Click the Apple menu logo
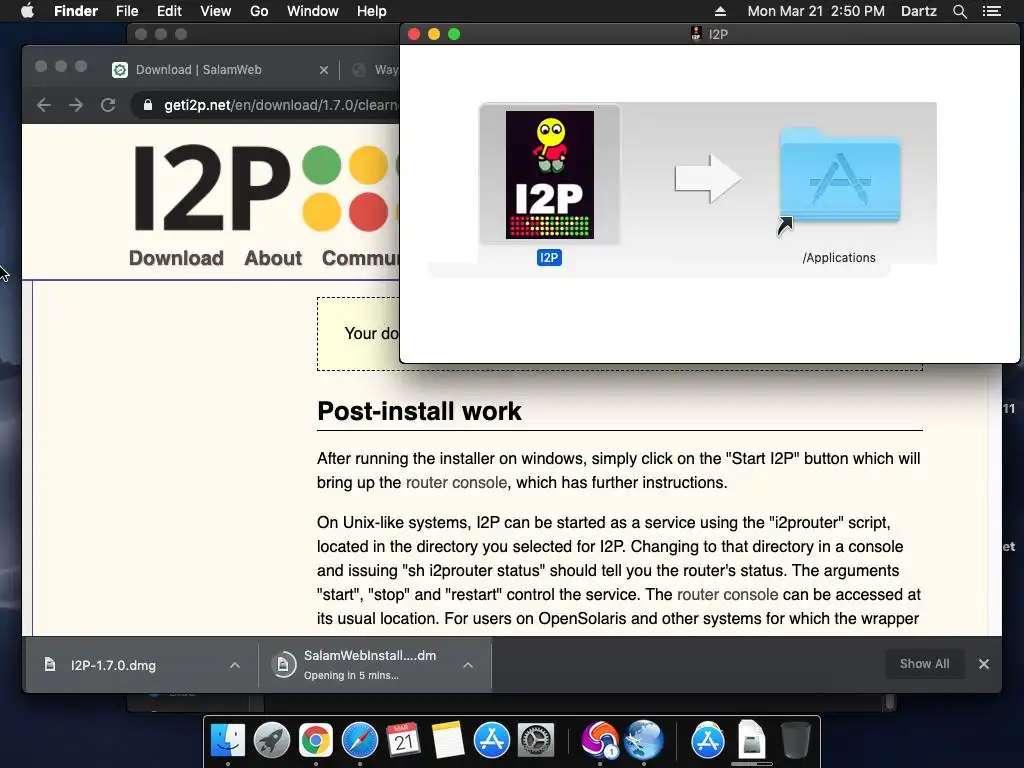1024x768 pixels. pyautogui.click(x=27, y=11)
